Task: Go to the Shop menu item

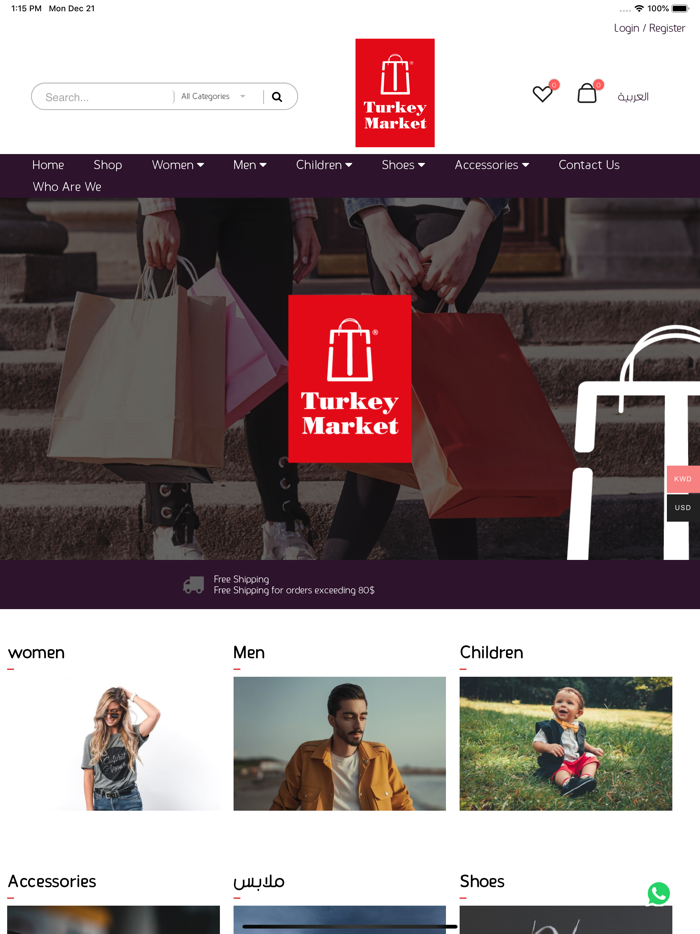Action: click(x=108, y=165)
